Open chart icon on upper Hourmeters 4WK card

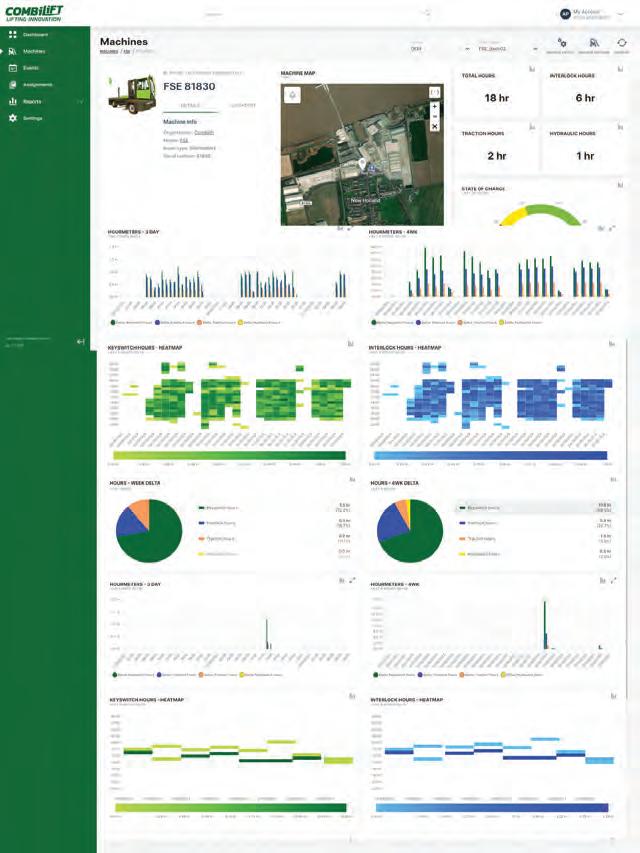[601, 228]
